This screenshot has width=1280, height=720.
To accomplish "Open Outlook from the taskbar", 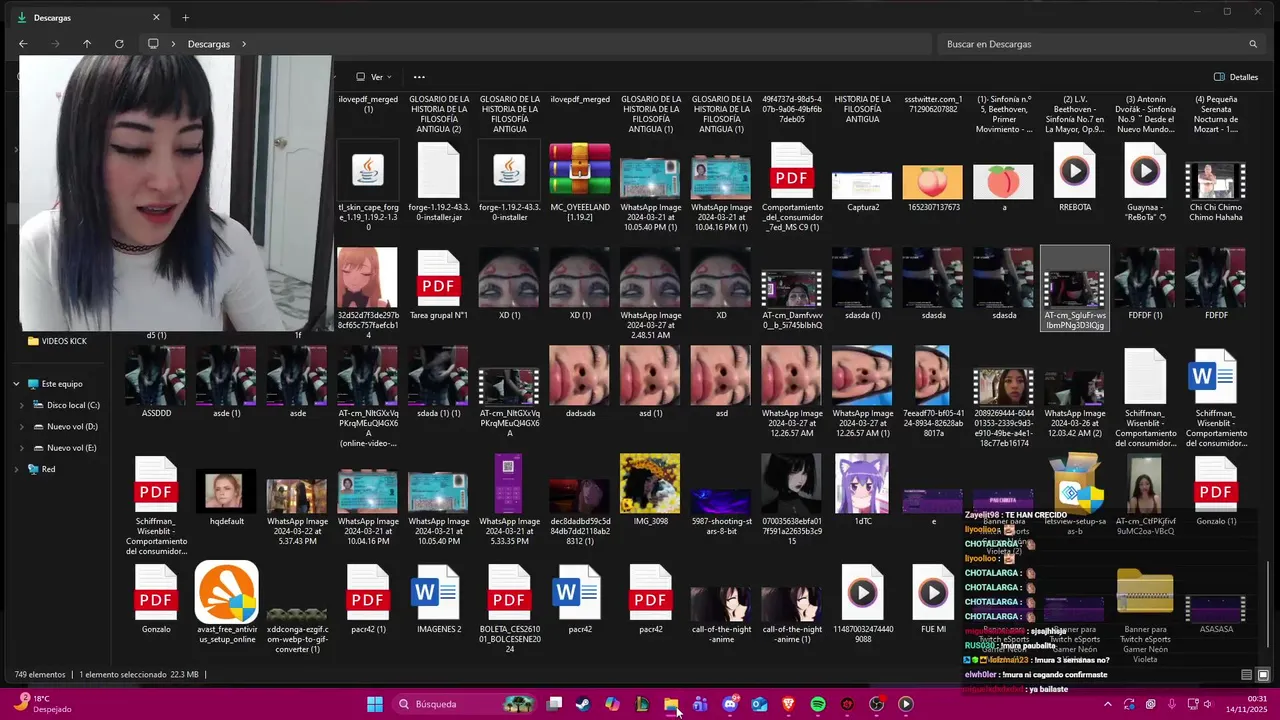I will (759, 704).
